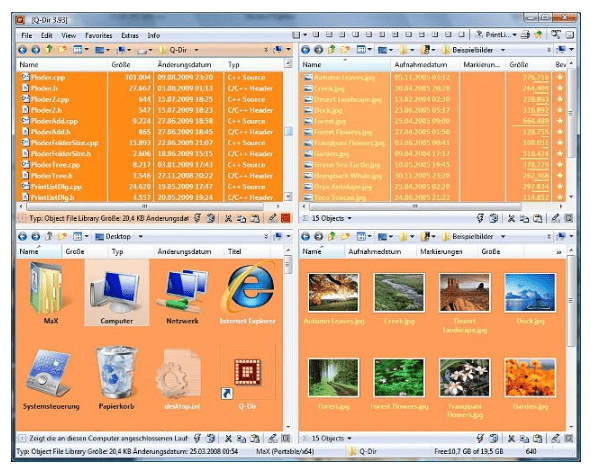Select the Internet Explorer desktop icon

point(248,294)
